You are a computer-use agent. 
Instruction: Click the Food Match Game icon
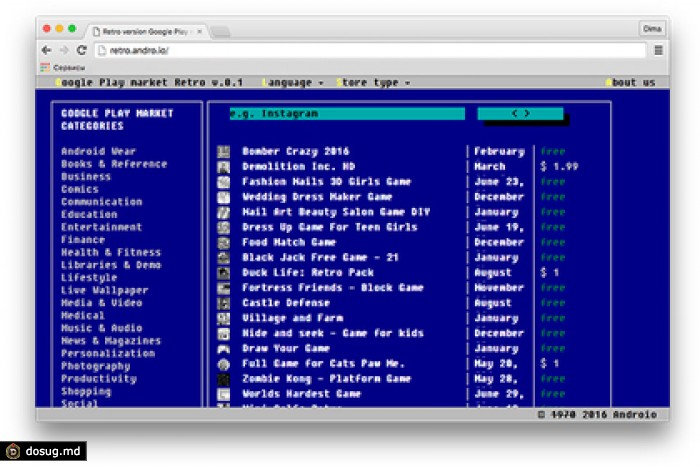click(223, 242)
